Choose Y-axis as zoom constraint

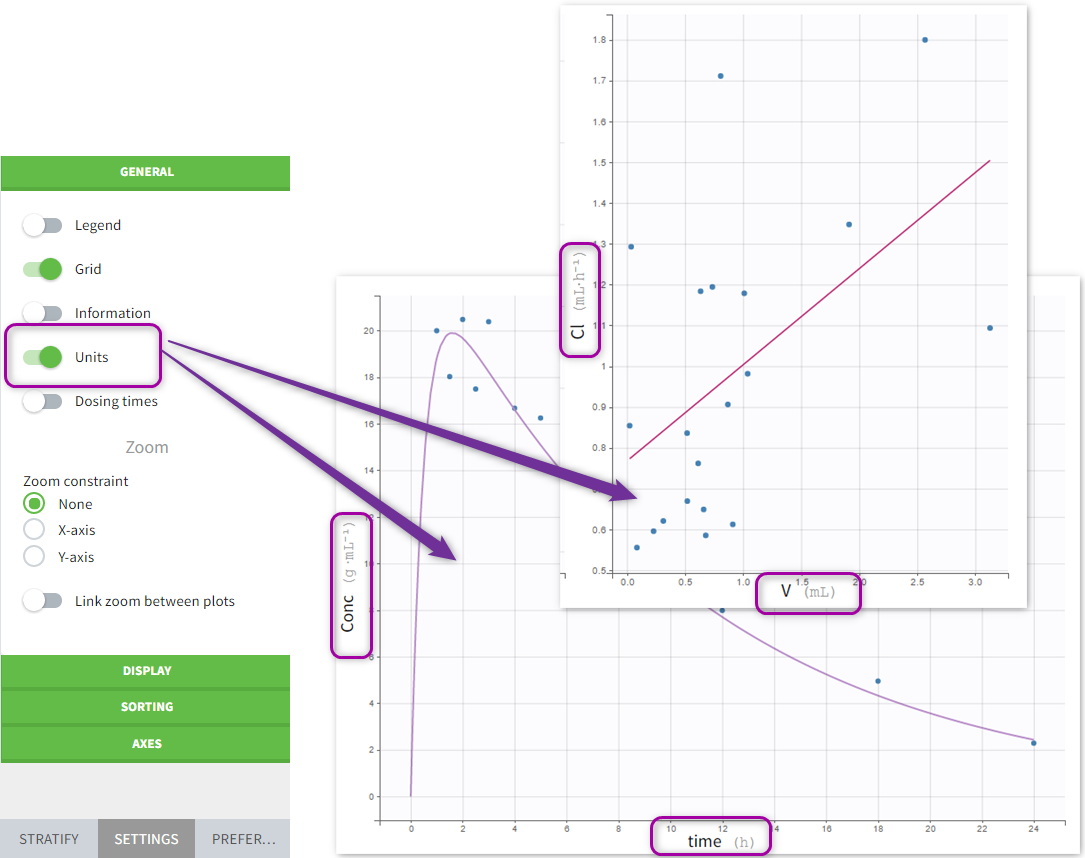click(x=34, y=558)
